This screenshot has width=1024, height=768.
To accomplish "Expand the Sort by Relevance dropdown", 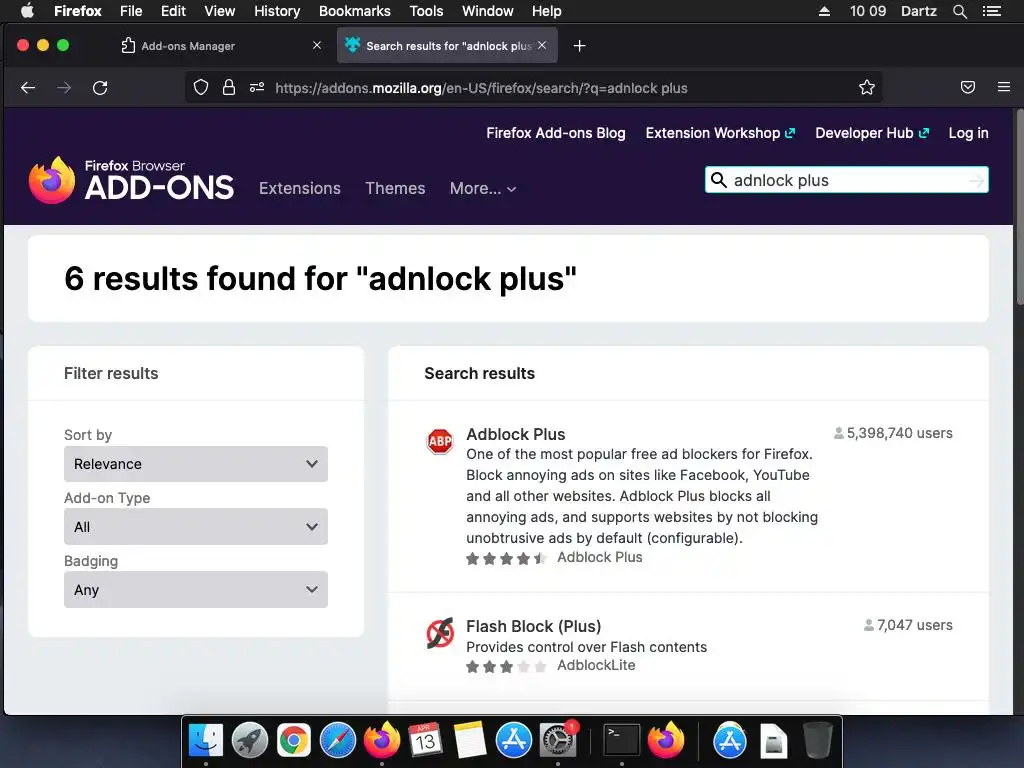I will coord(196,464).
